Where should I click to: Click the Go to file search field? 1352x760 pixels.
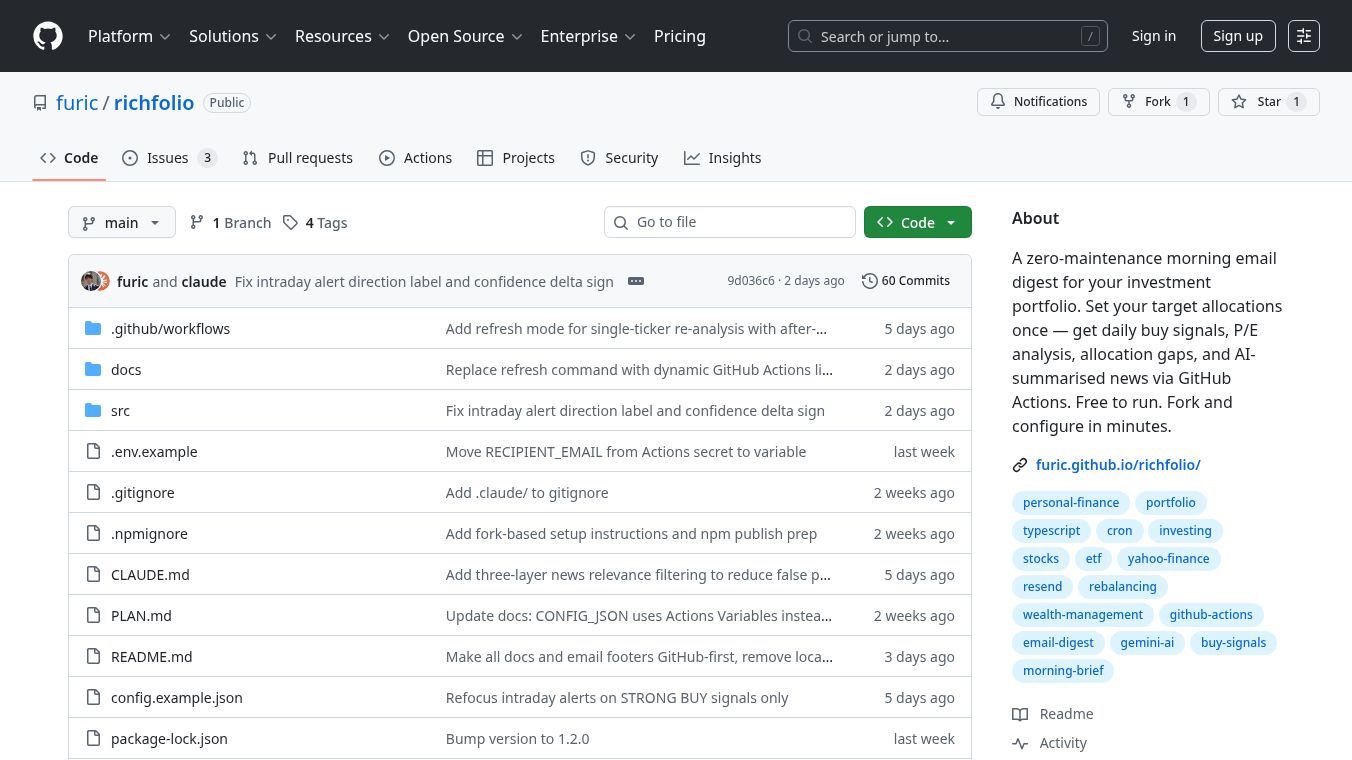[x=730, y=222]
